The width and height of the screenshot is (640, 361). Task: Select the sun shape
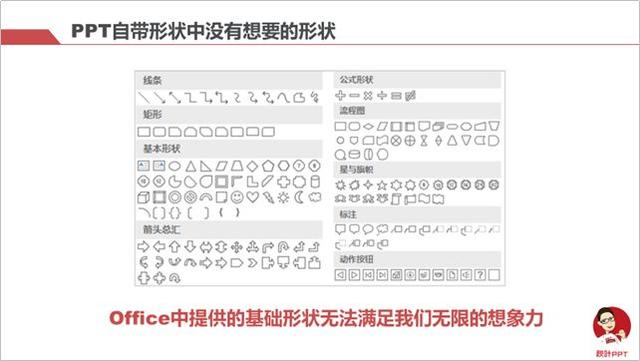[283, 198]
